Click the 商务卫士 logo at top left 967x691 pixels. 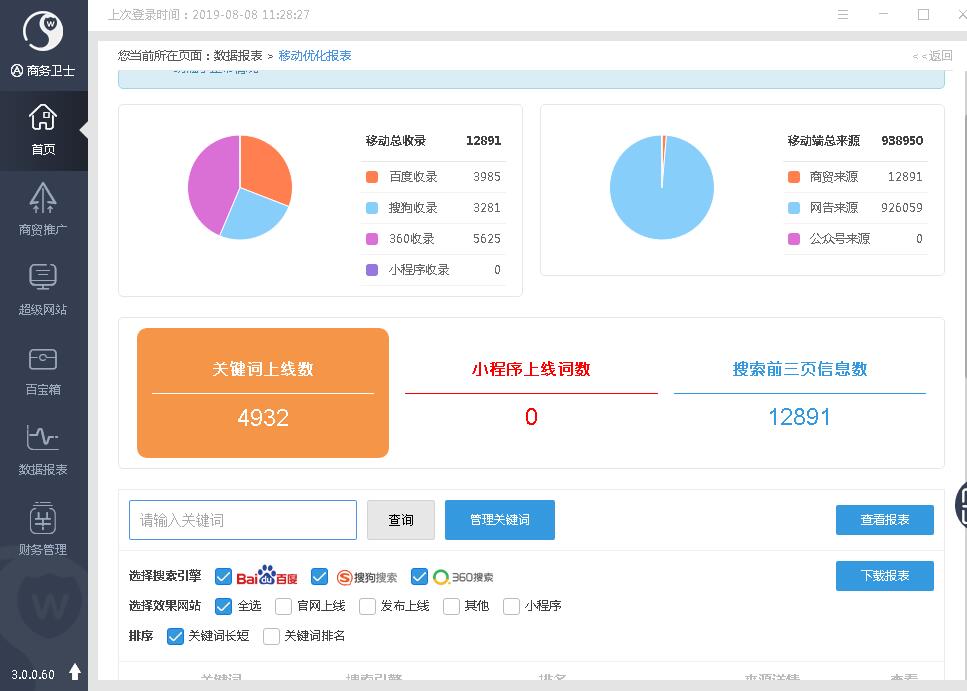click(43, 33)
